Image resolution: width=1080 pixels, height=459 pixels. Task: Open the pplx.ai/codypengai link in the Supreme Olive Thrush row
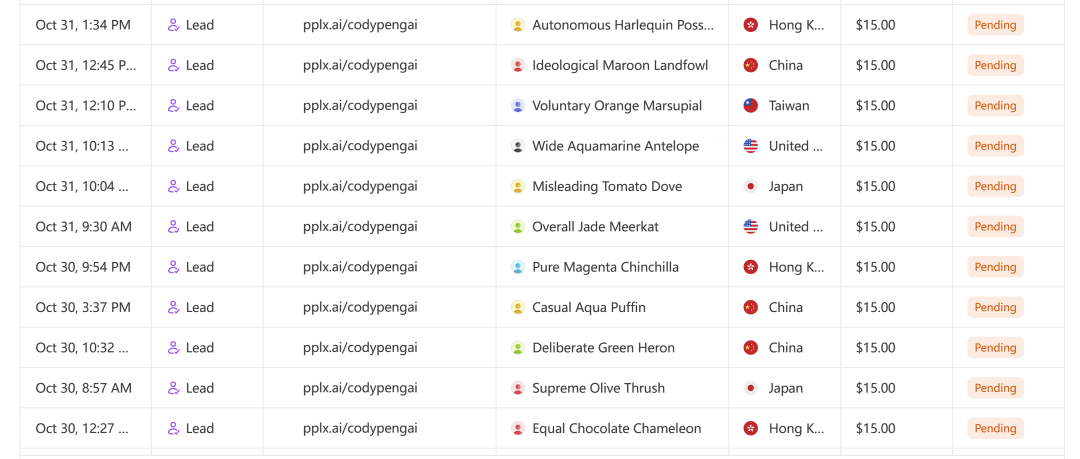pyautogui.click(x=360, y=388)
